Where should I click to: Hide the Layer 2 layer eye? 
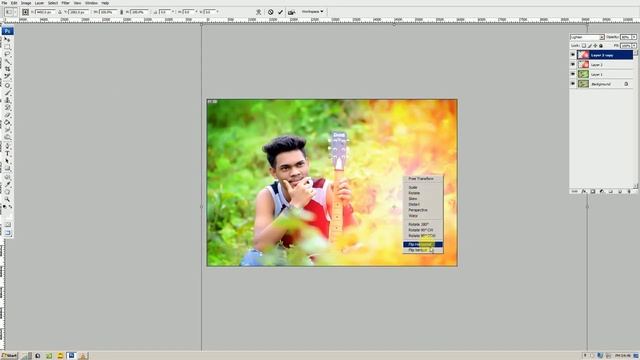click(573, 64)
